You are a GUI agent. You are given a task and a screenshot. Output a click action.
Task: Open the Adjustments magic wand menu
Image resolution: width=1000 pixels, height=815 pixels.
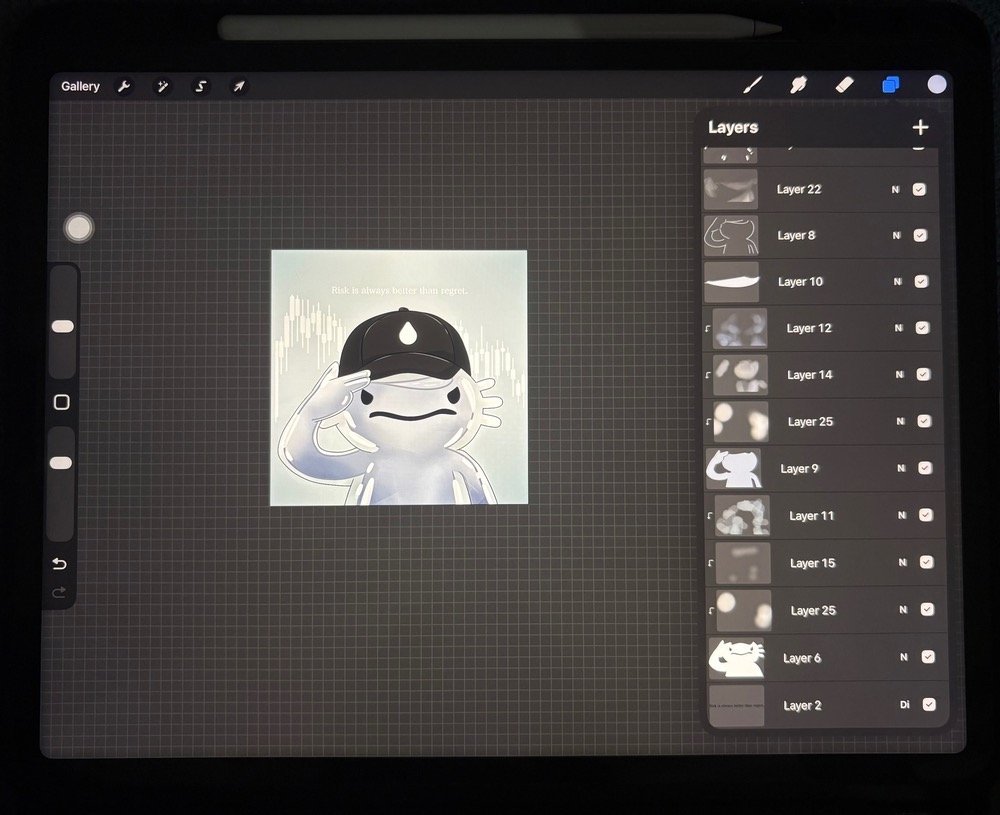point(163,86)
